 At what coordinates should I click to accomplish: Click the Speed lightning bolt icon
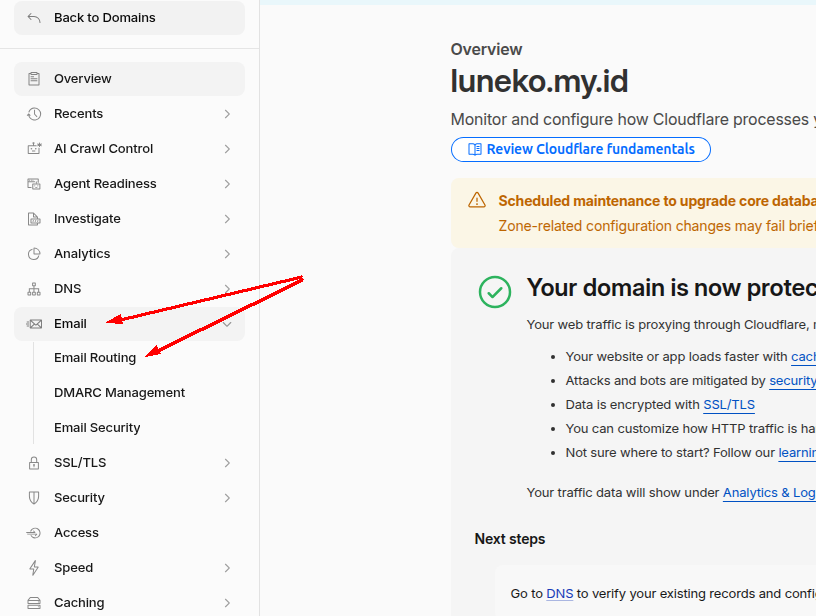pos(34,568)
